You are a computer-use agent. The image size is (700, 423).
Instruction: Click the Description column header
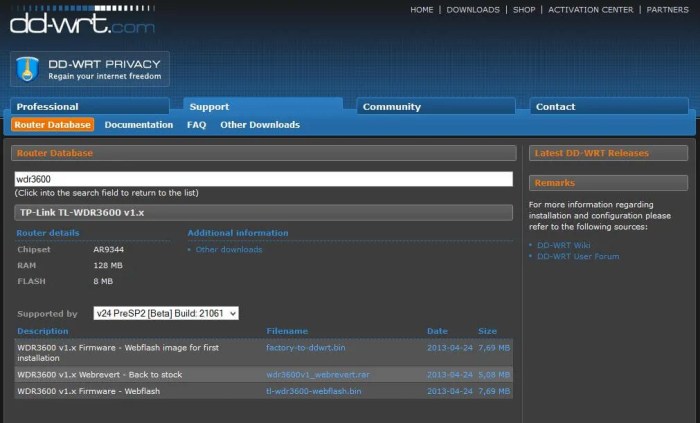(x=43, y=331)
